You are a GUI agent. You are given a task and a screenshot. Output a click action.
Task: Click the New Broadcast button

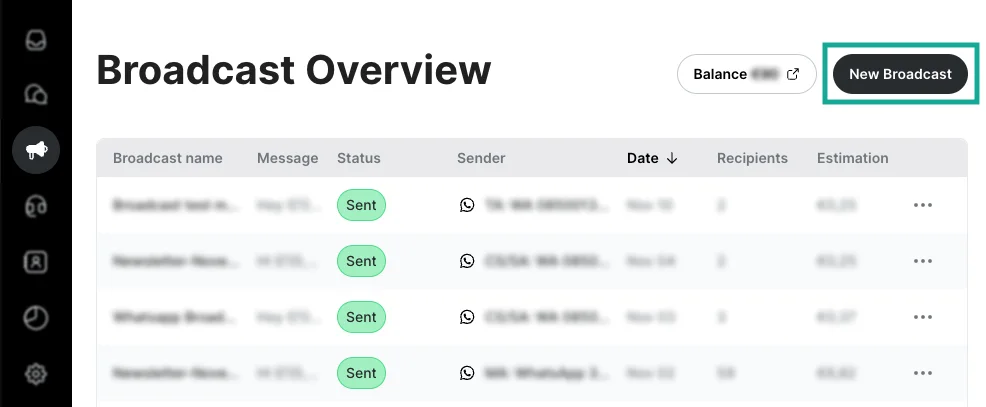[x=900, y=74]
